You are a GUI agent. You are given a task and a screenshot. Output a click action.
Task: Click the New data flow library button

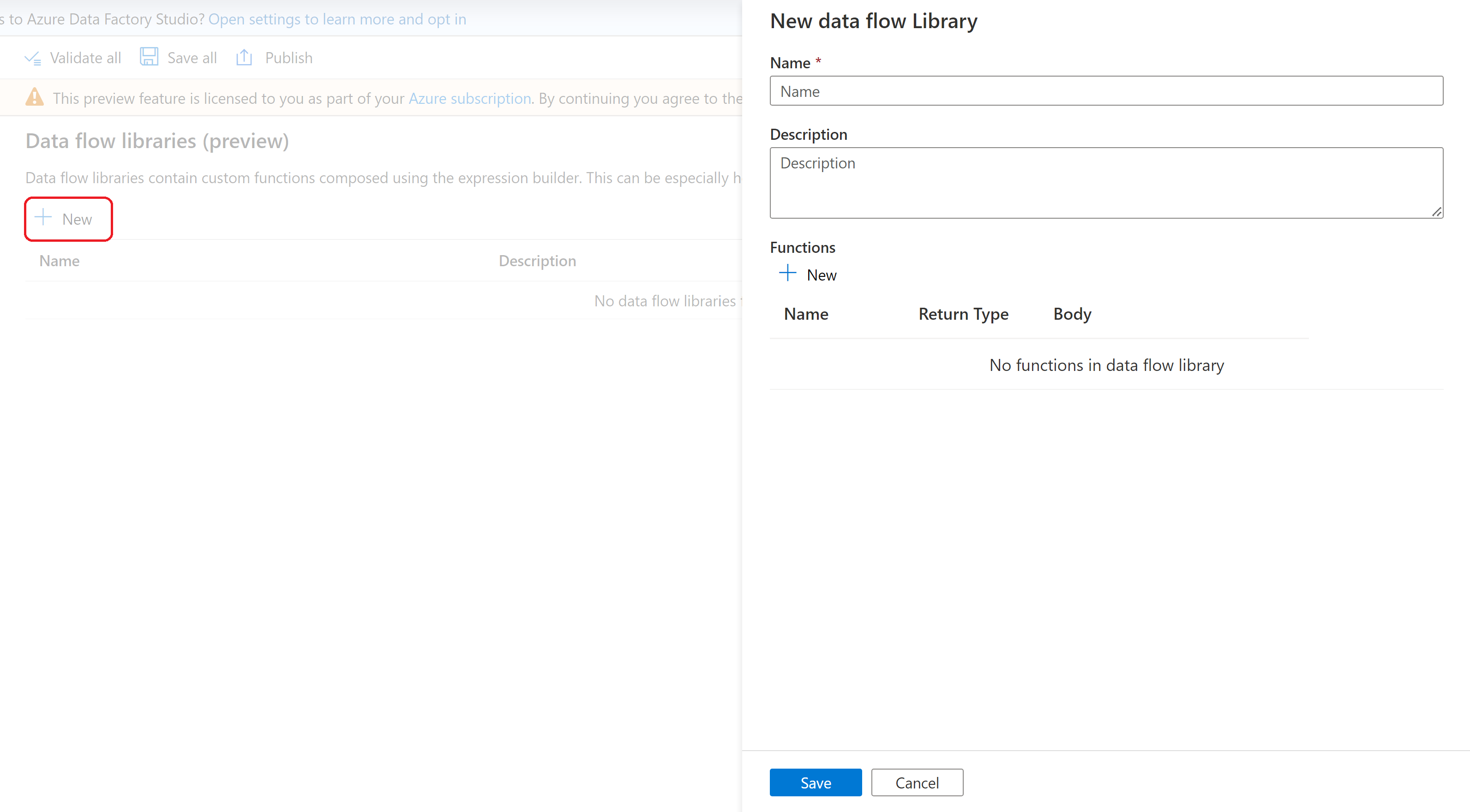[x=67, y=218]
